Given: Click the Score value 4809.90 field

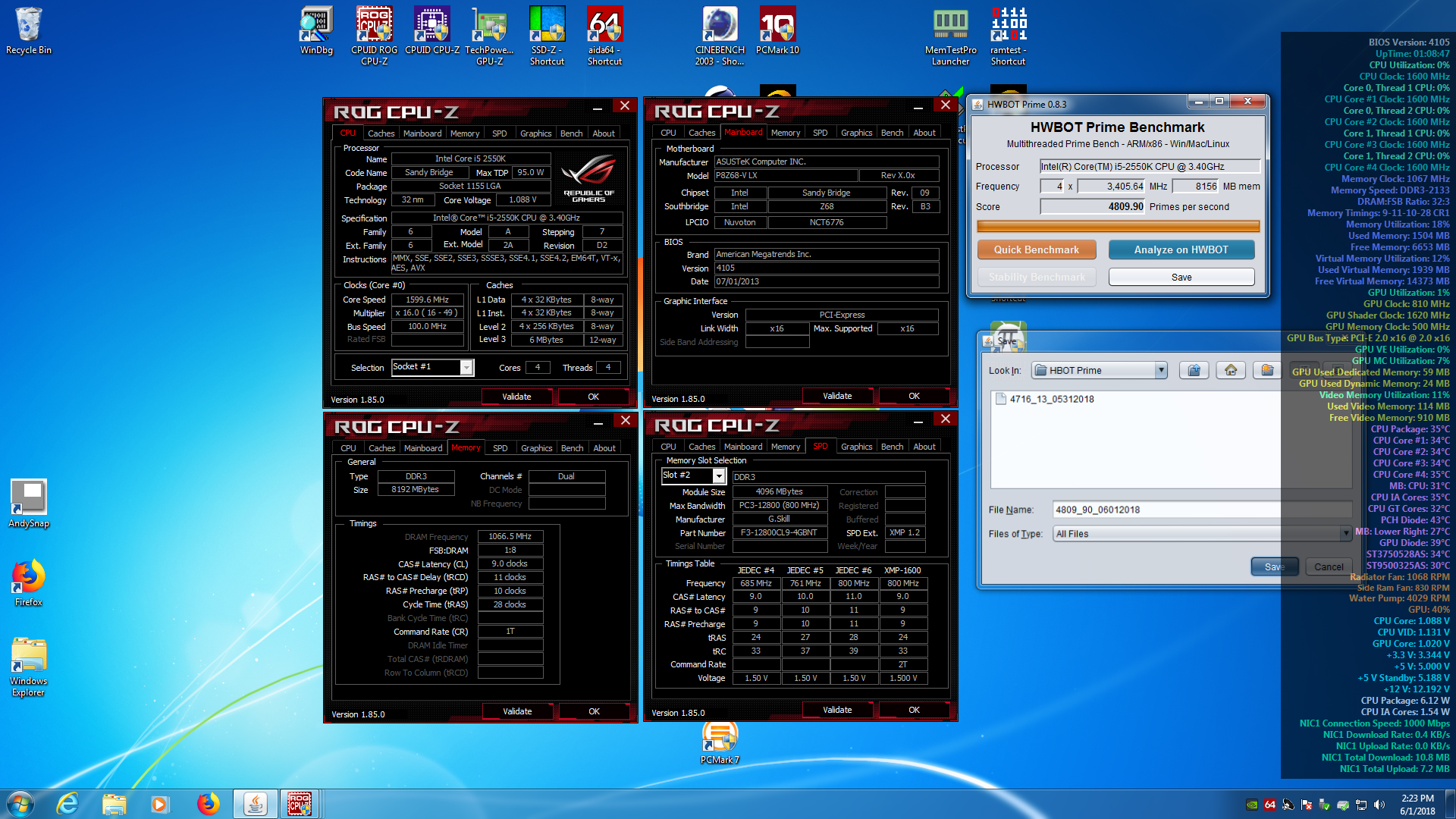Looking at the screenshot, I should [1092, 207].
